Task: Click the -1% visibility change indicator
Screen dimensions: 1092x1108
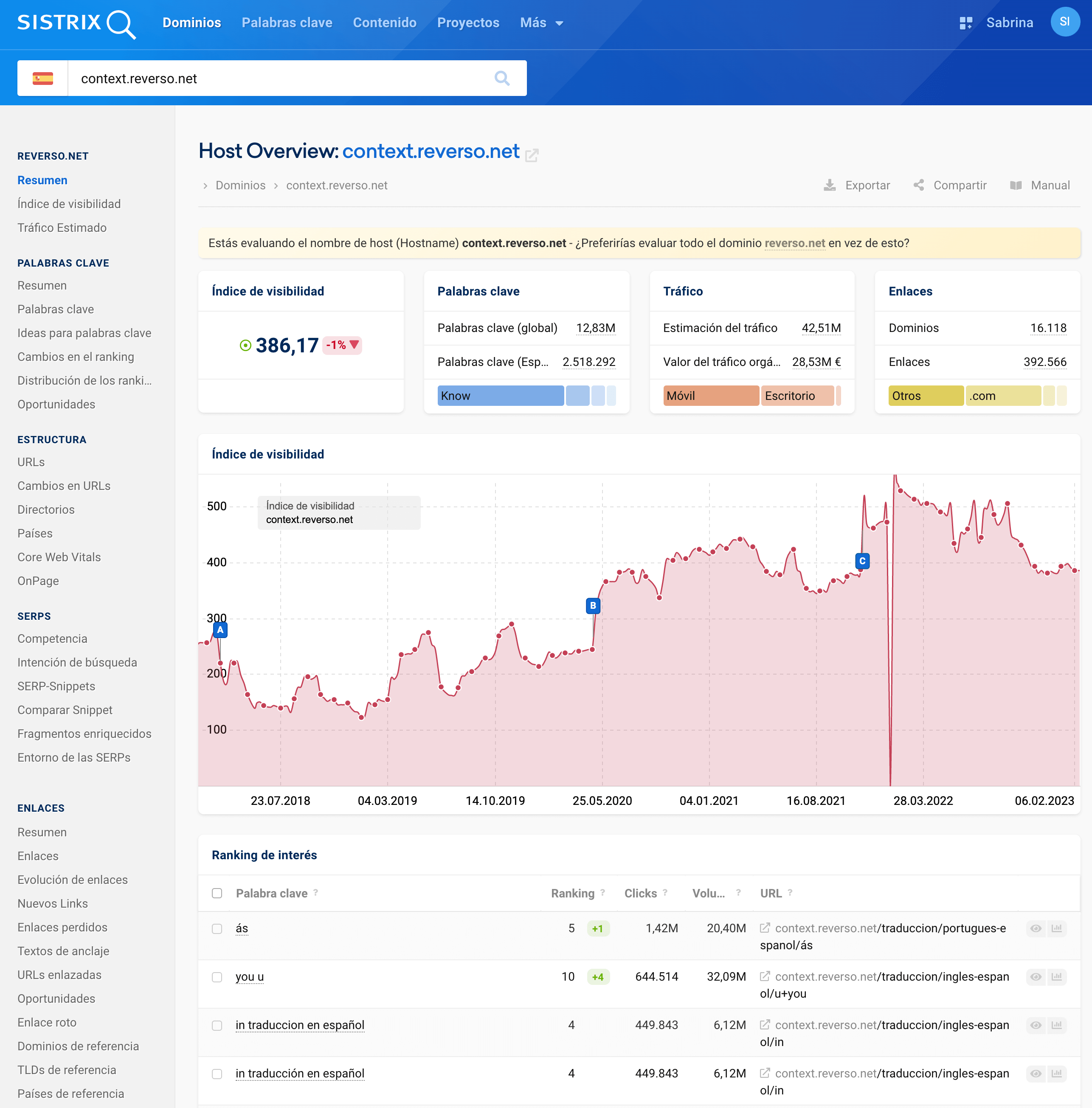Action: [x=342, y=345]
